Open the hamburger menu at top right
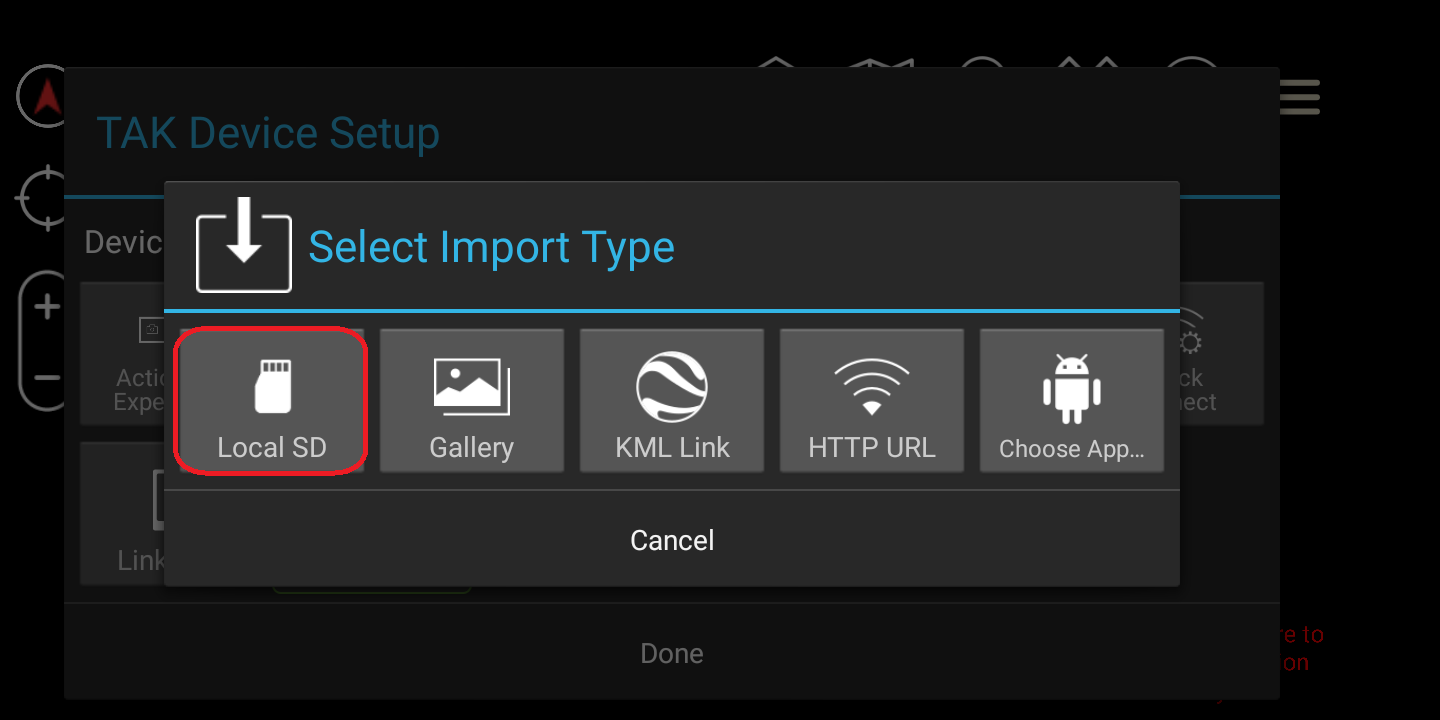This screenshot has width=1440, height=720. tap(1300, 97)
